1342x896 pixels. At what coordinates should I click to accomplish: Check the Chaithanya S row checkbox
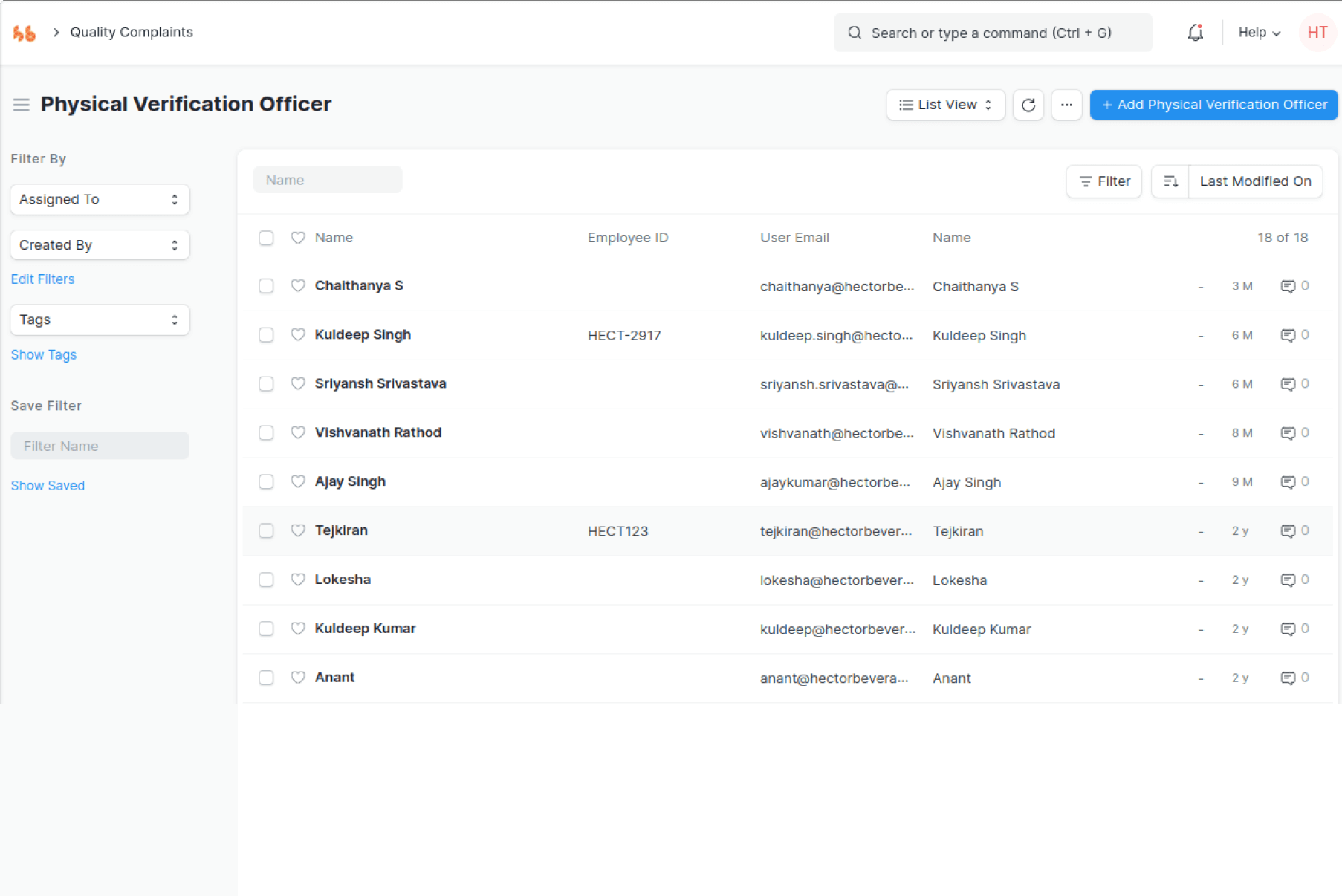266,286
